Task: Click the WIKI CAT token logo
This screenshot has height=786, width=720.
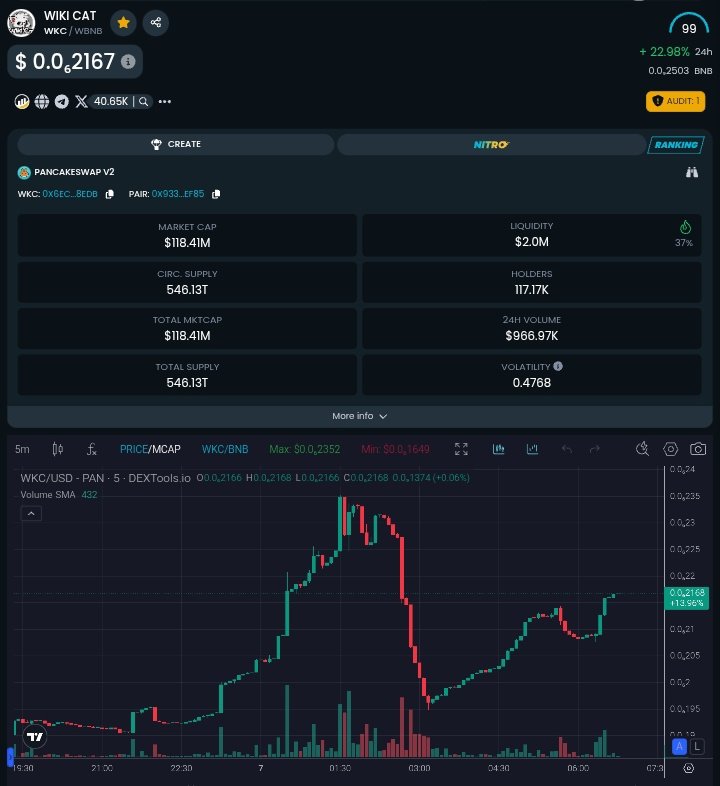Action: click(x=21, y=23)
